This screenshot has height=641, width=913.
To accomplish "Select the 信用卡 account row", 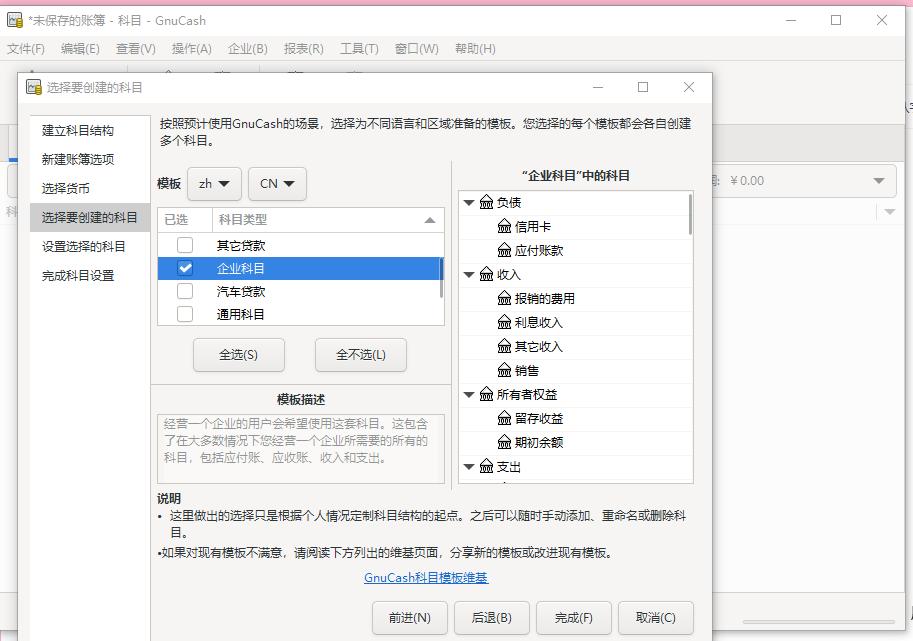I will (575, 226).
